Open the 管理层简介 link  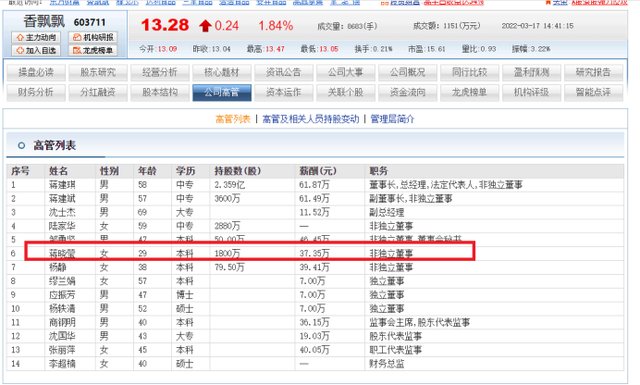tap(392, 119)
